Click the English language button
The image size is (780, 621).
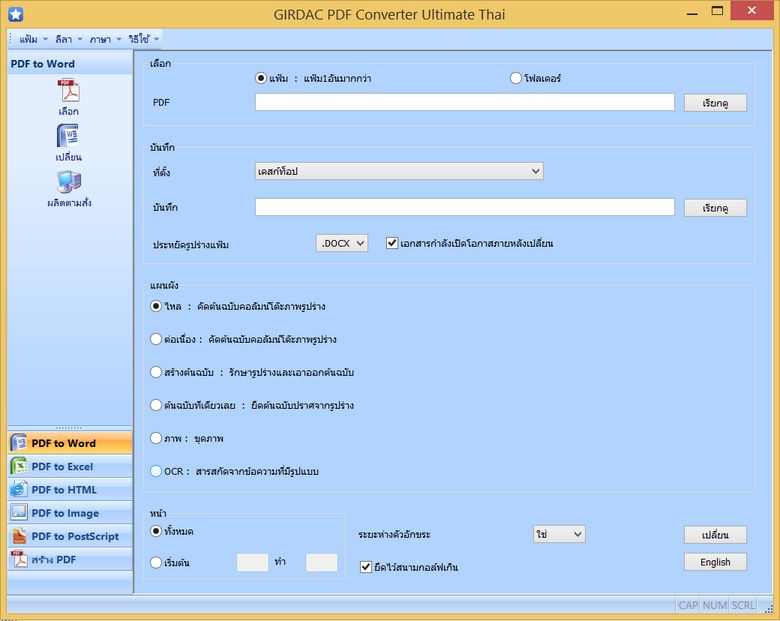click(715, 562)
